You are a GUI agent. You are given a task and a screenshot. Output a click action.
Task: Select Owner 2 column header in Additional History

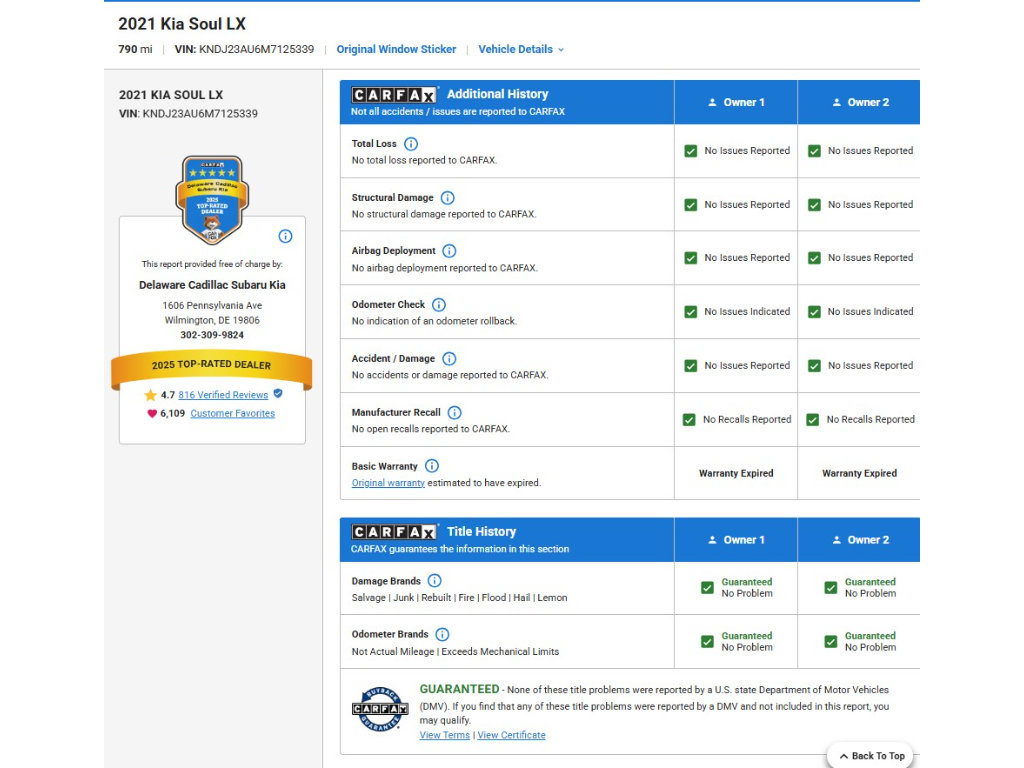click(859, 103)
